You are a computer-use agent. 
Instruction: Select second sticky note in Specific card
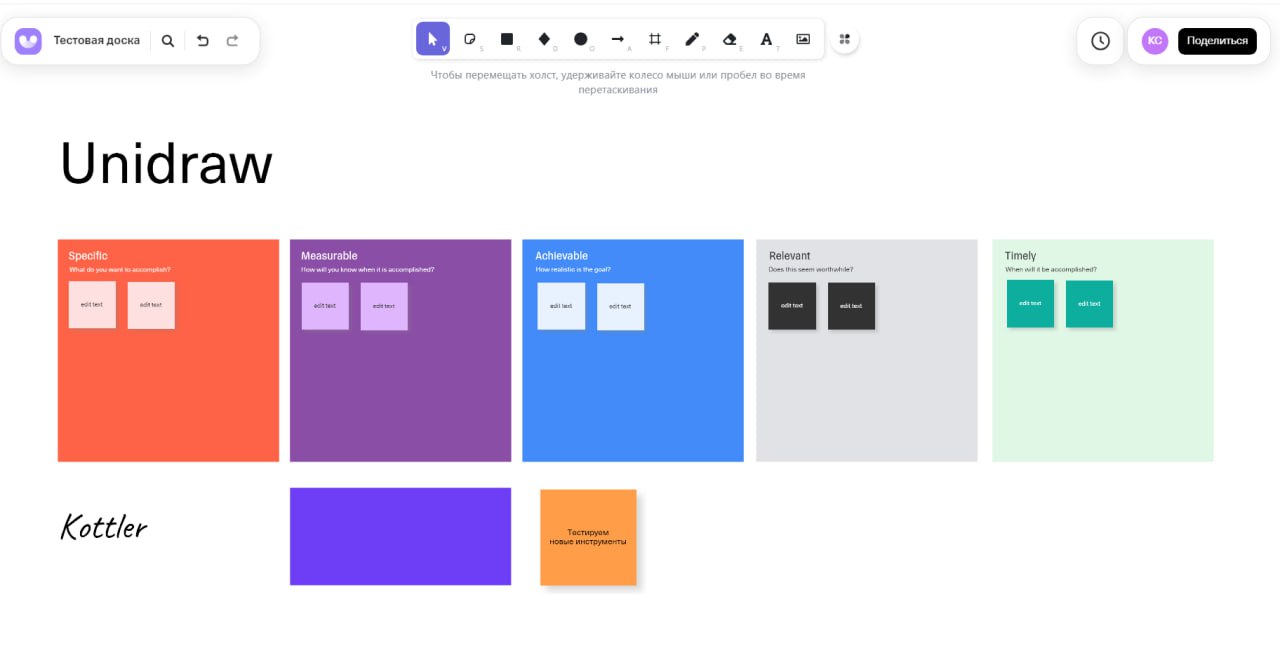pos(151,305)
